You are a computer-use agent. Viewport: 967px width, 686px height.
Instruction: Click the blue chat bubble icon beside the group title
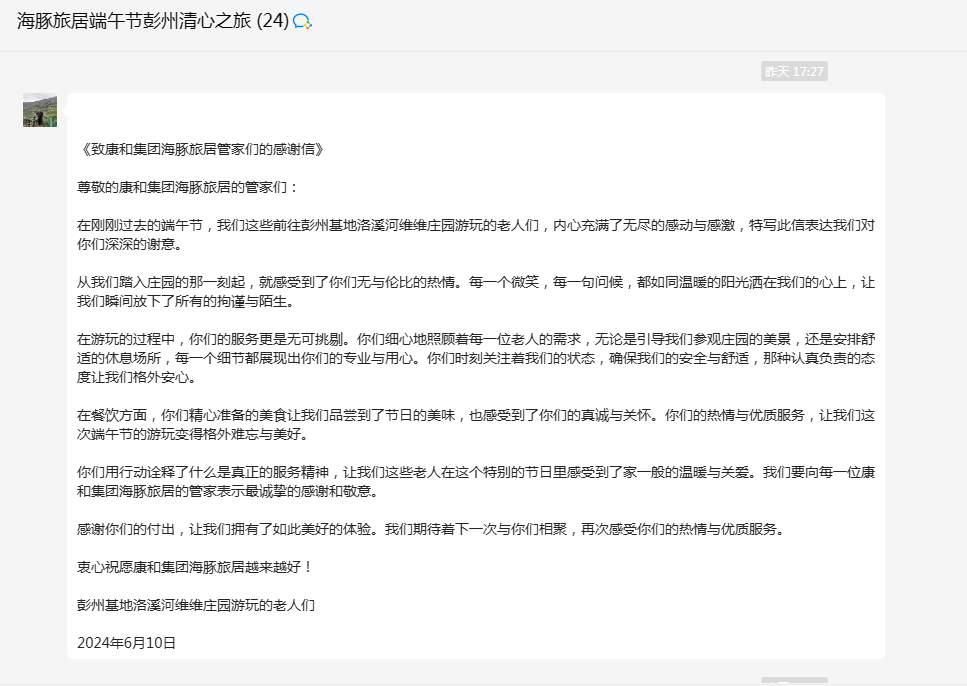pyautogui.click(x=302, y=22)
